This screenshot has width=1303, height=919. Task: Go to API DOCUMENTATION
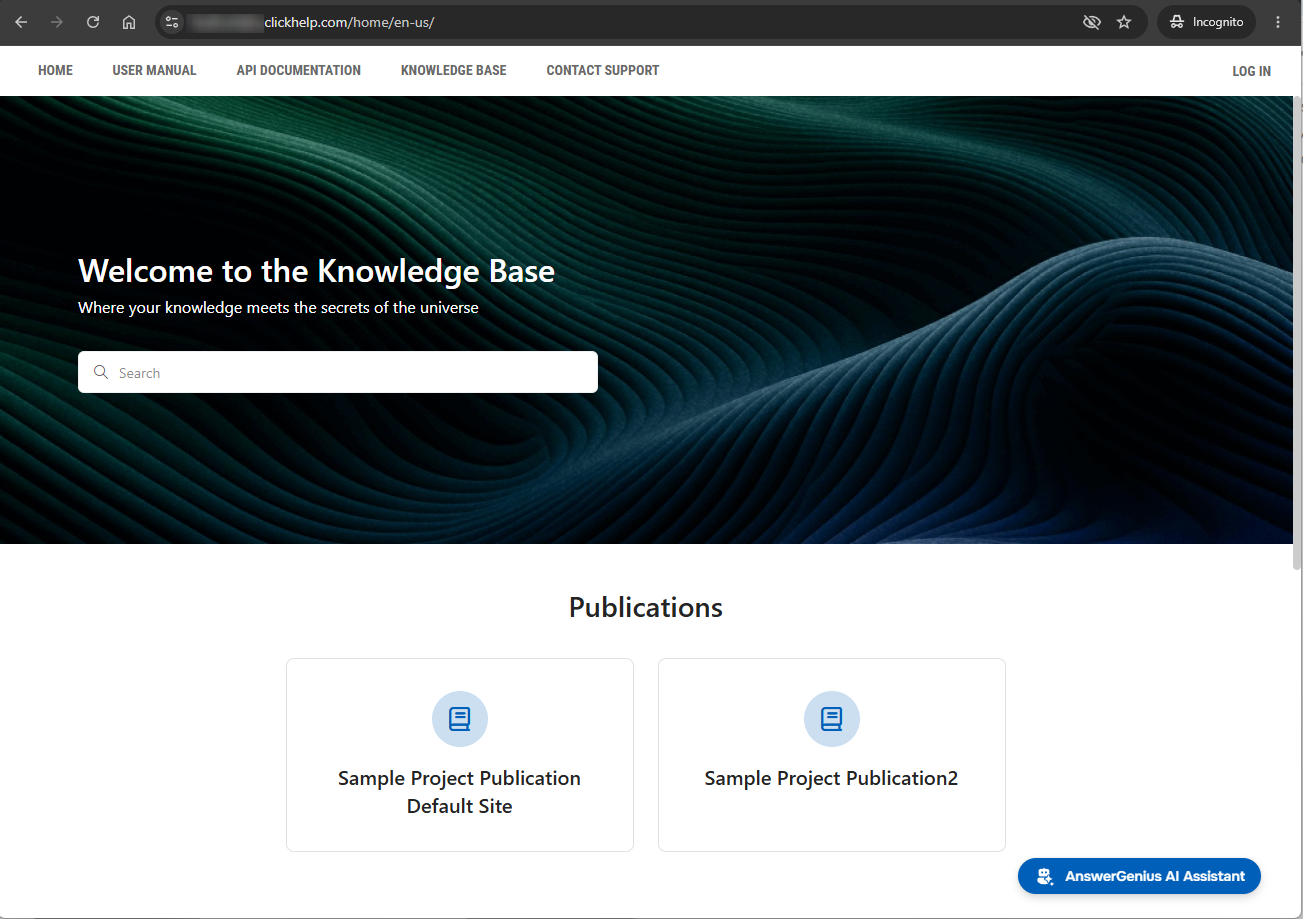299,70
